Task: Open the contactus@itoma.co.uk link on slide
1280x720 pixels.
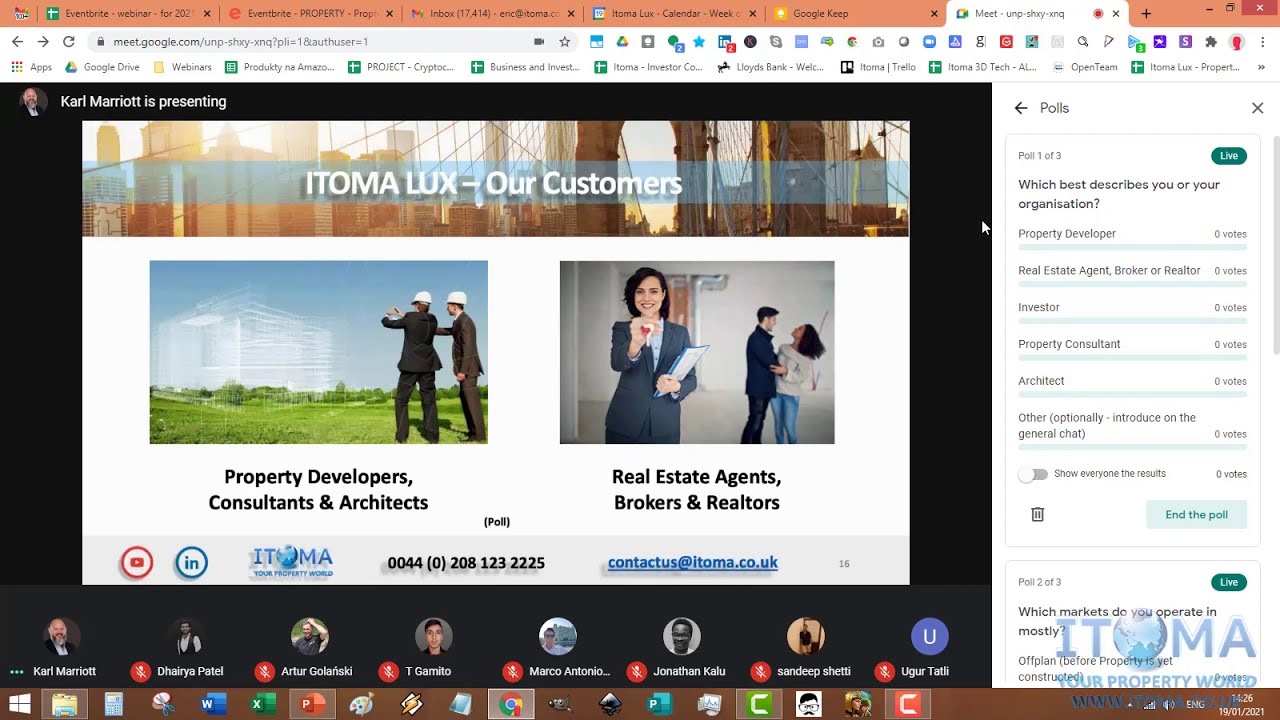Action: point(693,562)
